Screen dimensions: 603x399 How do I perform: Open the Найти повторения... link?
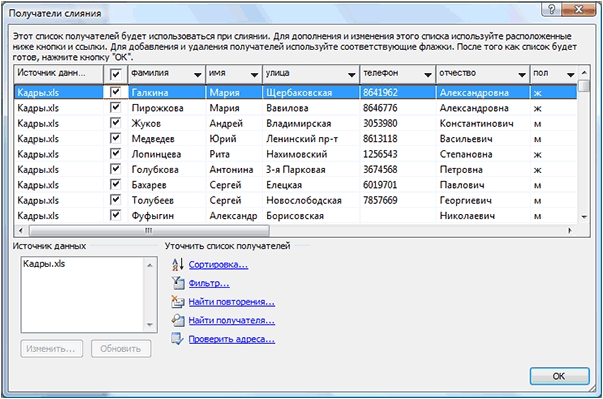click(232, 302)
